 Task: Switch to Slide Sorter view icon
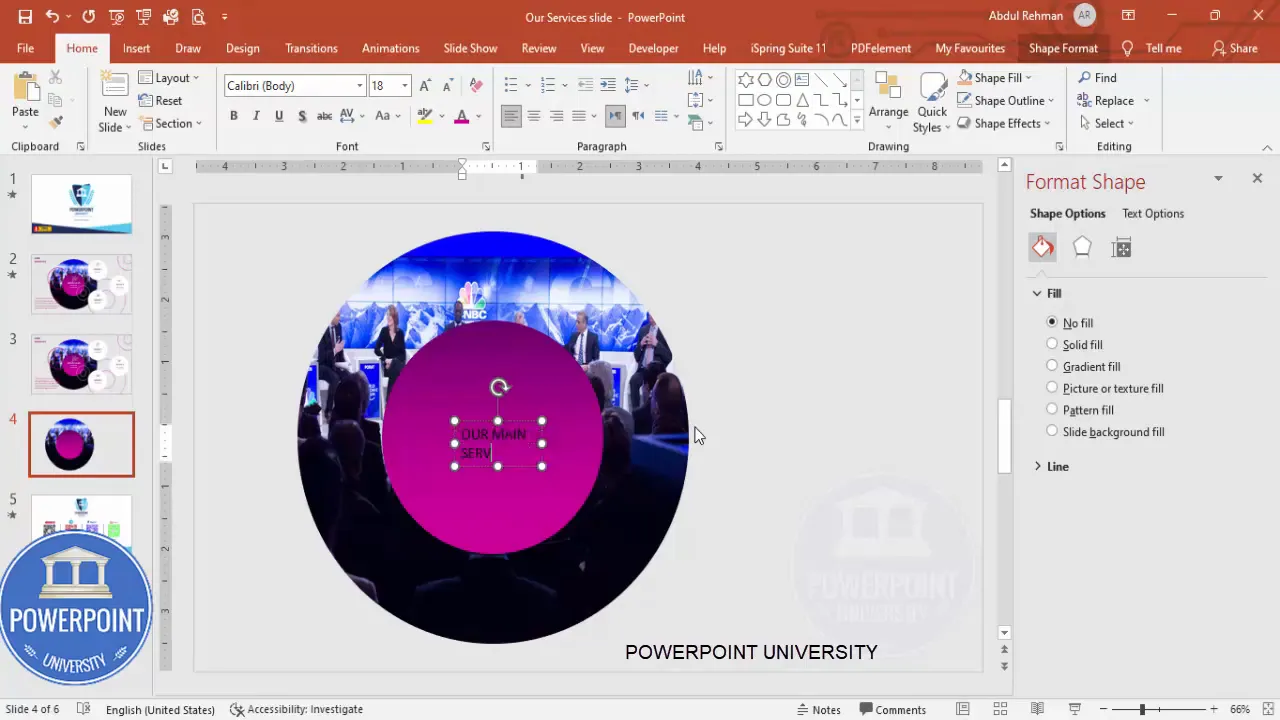click(1000, 709)
